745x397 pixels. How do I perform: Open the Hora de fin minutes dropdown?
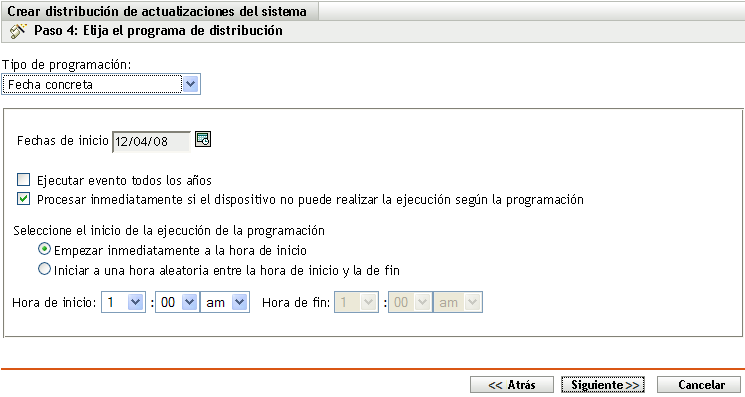tap(410, 302)
